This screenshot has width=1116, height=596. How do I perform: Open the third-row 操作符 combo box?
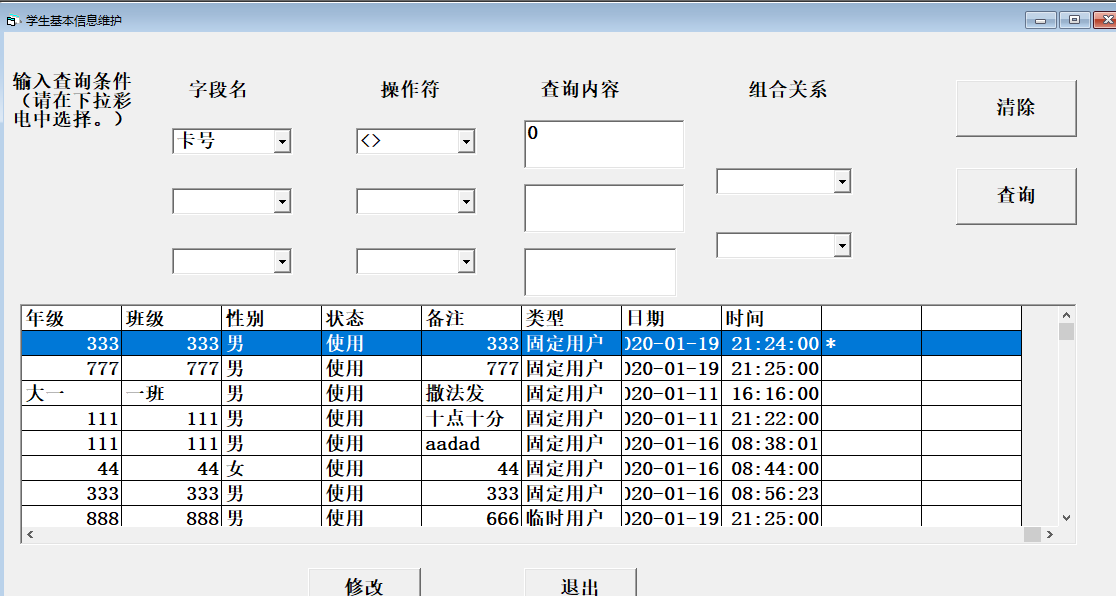468,260
